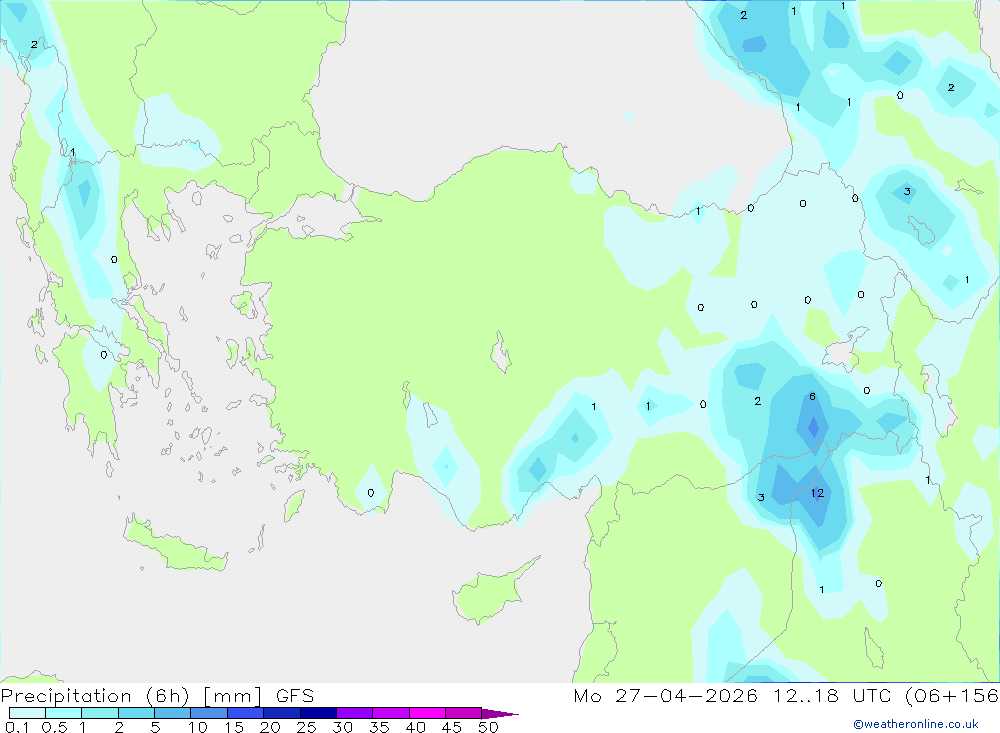The width and height of the screenshot is (1000, 733).
Task: Click the legend label '30'
Action: click(342, 727)
